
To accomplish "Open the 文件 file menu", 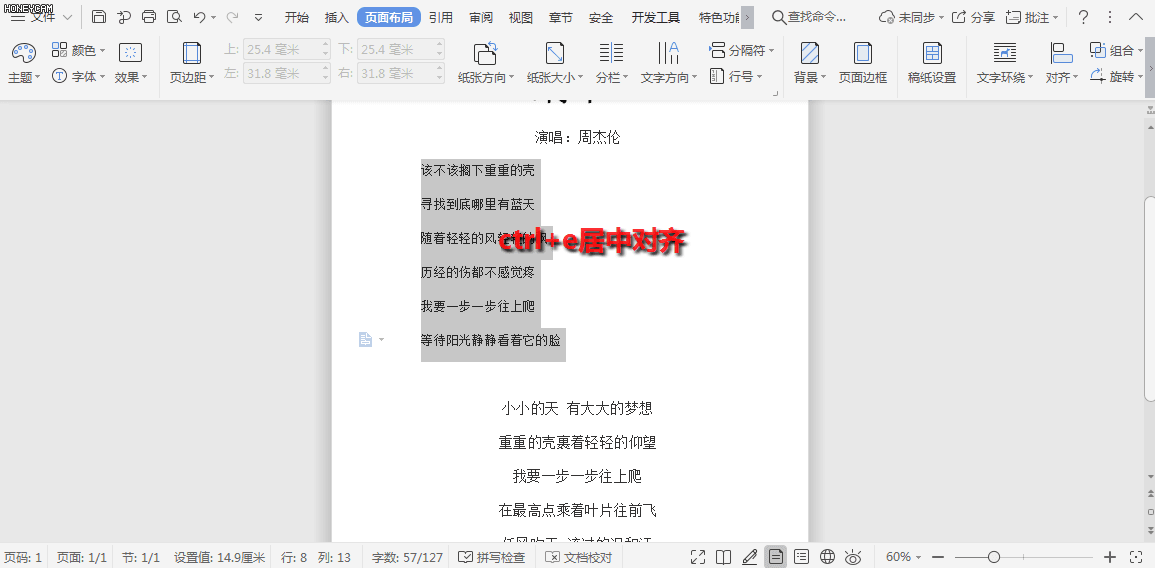I will tap(41, 17).
